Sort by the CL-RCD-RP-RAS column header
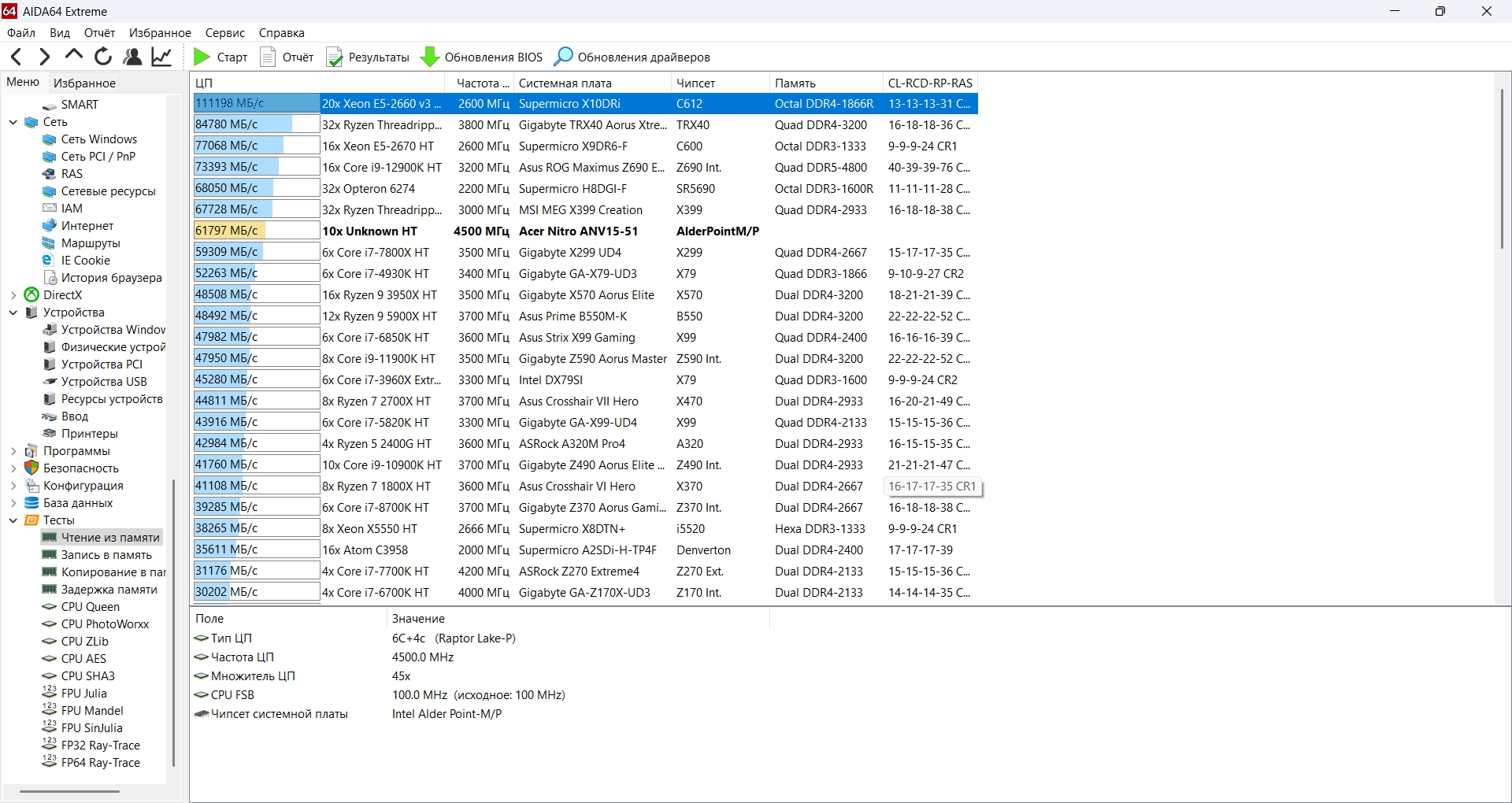Screen dimensions: 1512x803 click(x=931, y=83)
